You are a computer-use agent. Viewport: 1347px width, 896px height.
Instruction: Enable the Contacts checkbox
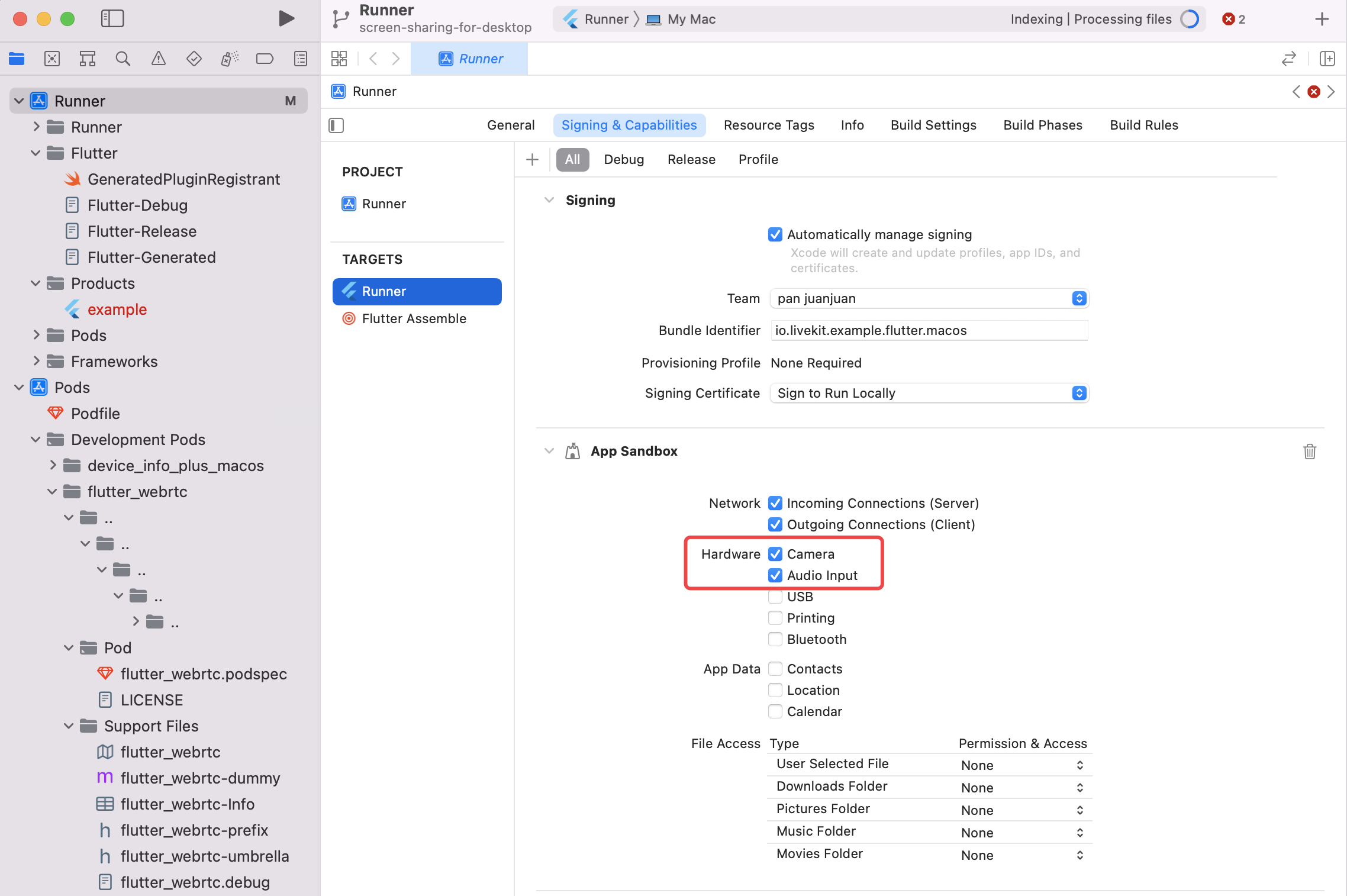click(x=775, y=669)
